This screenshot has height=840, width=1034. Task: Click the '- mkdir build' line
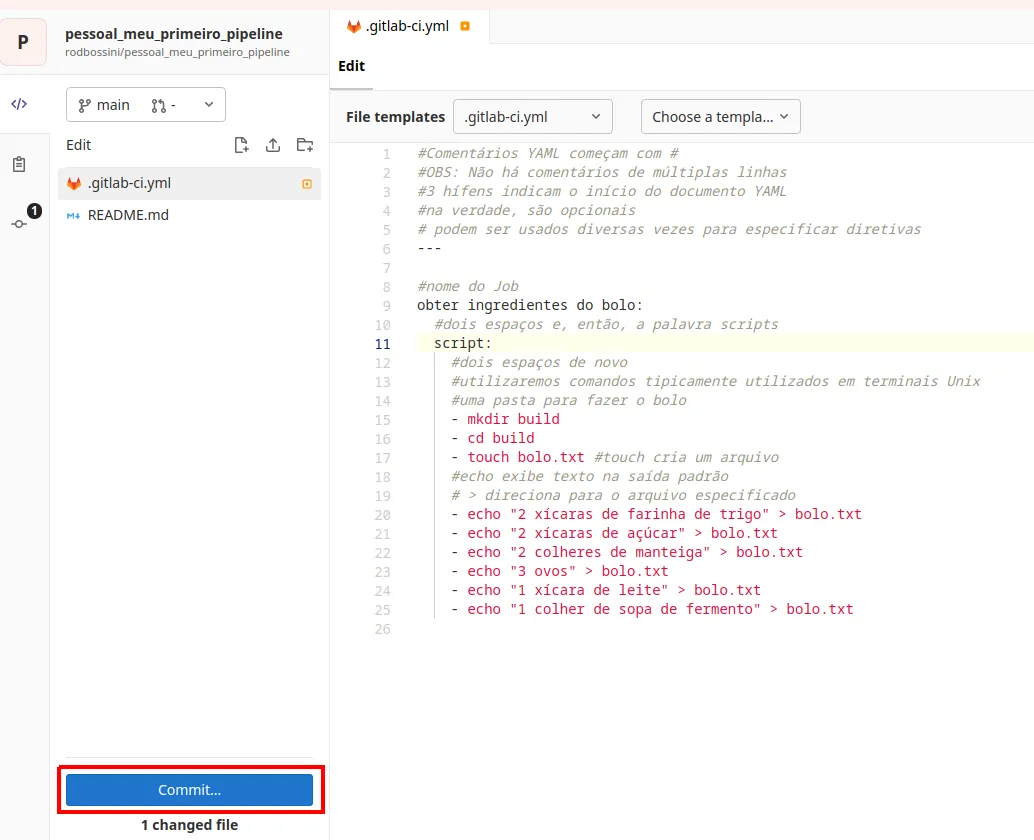click(505, 419)
